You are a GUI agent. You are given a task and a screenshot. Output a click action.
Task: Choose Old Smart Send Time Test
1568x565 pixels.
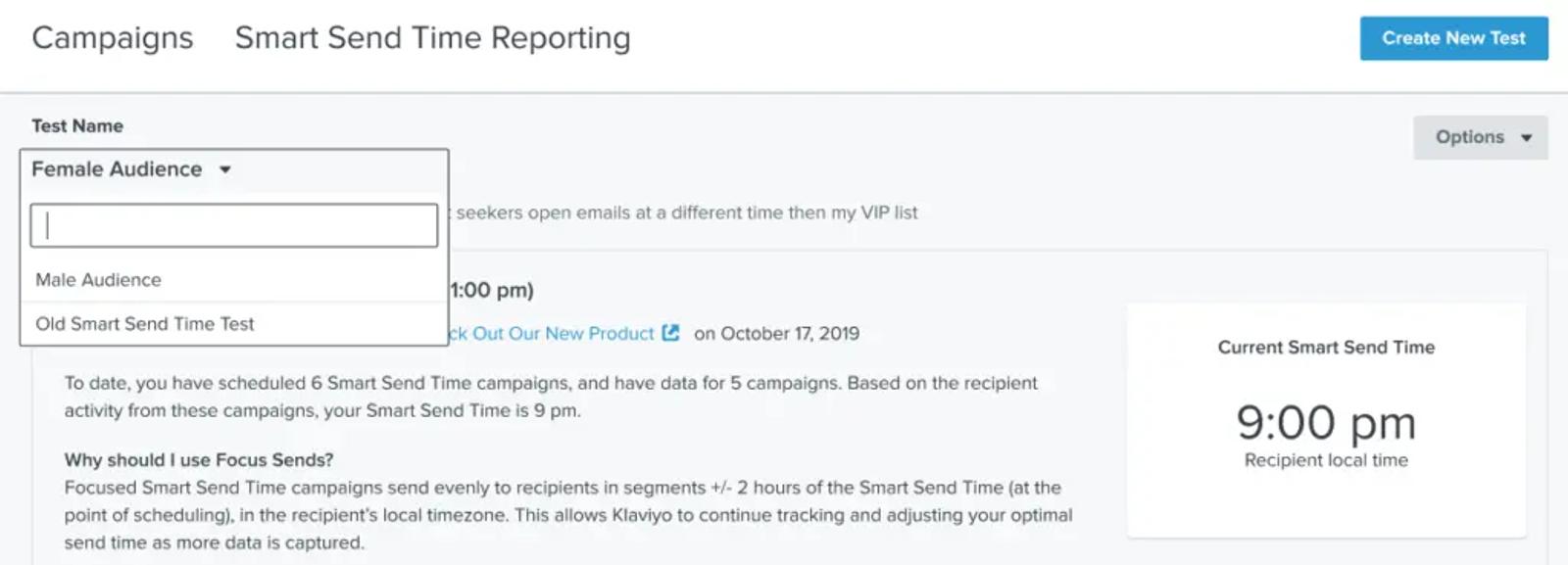click(x=234, y=324)
